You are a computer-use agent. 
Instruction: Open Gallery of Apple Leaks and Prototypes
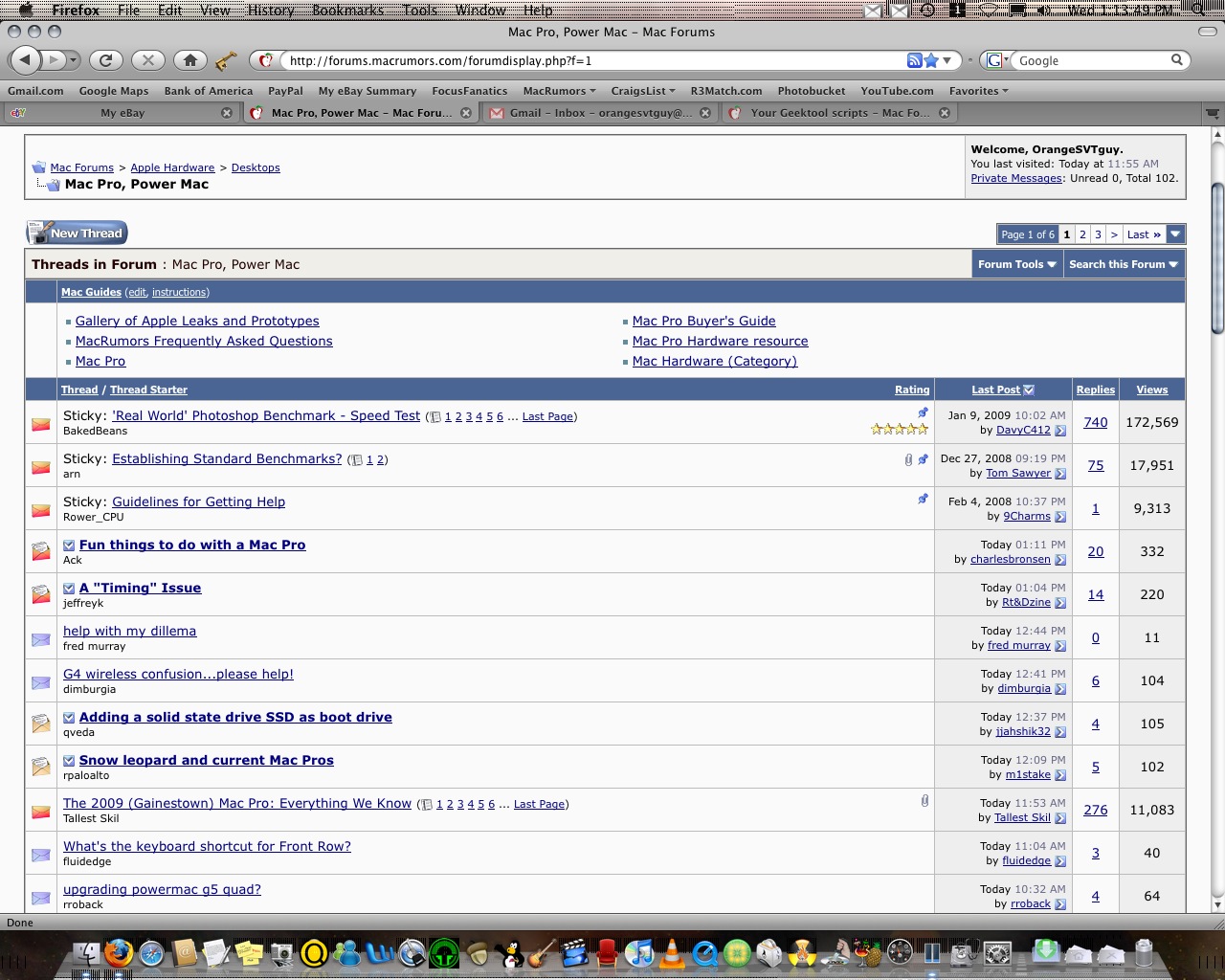[x=197, y=322]
